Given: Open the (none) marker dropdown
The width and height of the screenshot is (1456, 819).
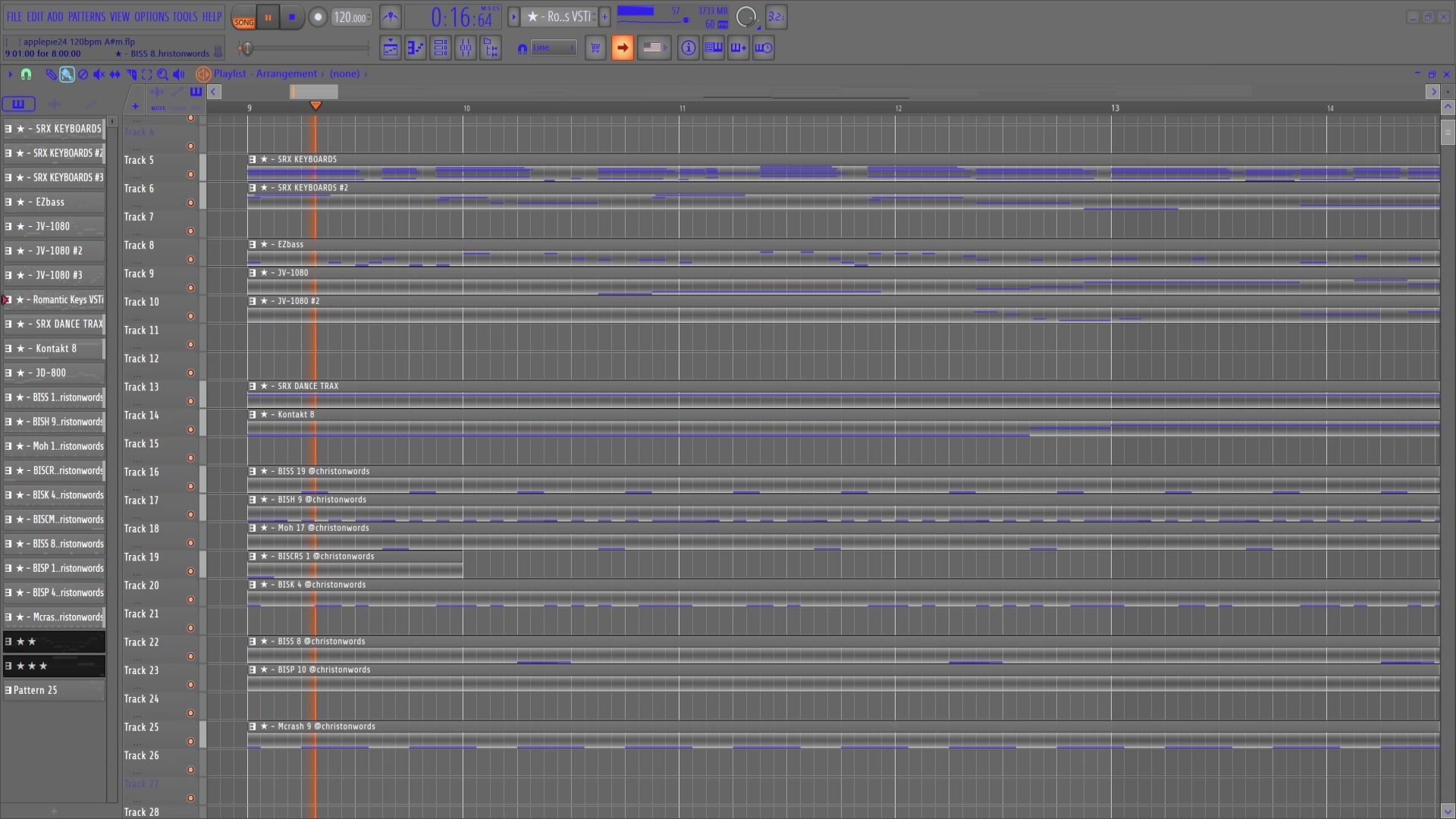Looking at the screenshot, I should pyautogui.click(x=344, y=74).
